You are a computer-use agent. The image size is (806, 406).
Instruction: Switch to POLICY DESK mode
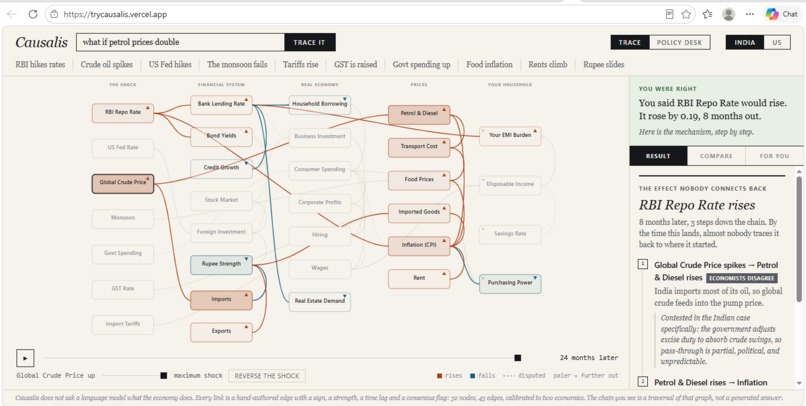(x=680, y=42)
